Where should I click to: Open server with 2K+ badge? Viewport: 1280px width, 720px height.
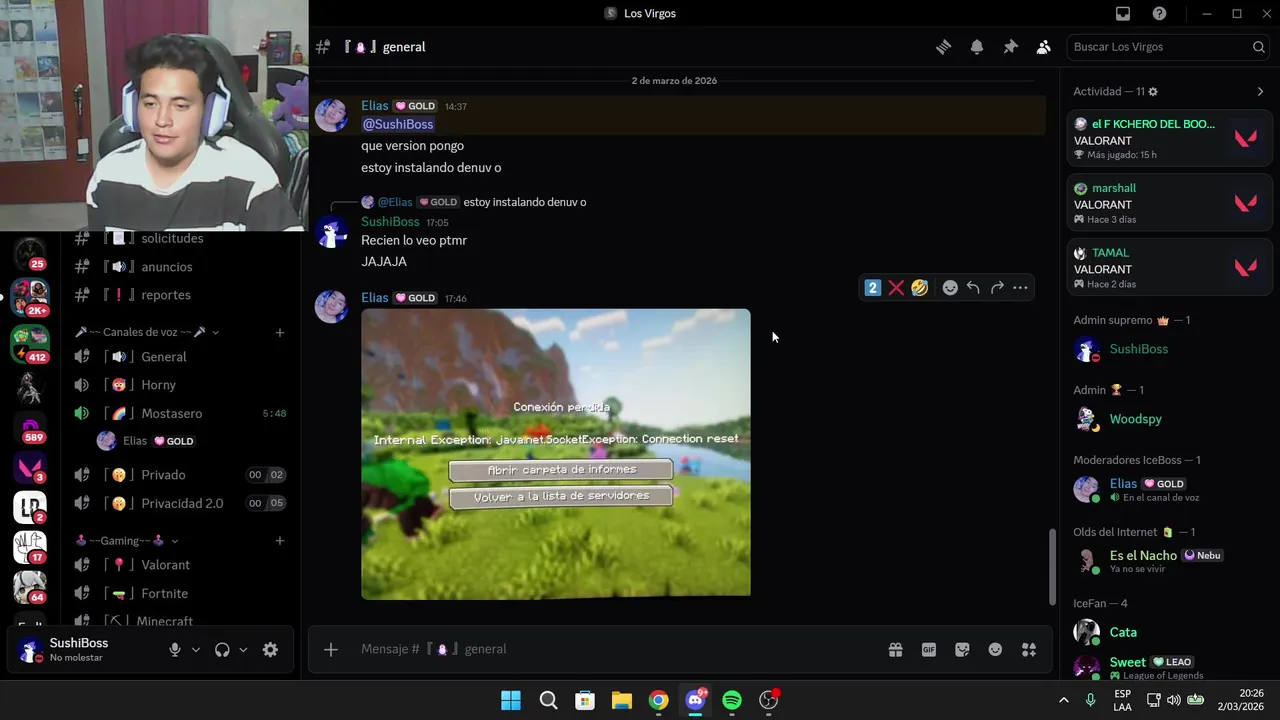click(x=30, y=297)
